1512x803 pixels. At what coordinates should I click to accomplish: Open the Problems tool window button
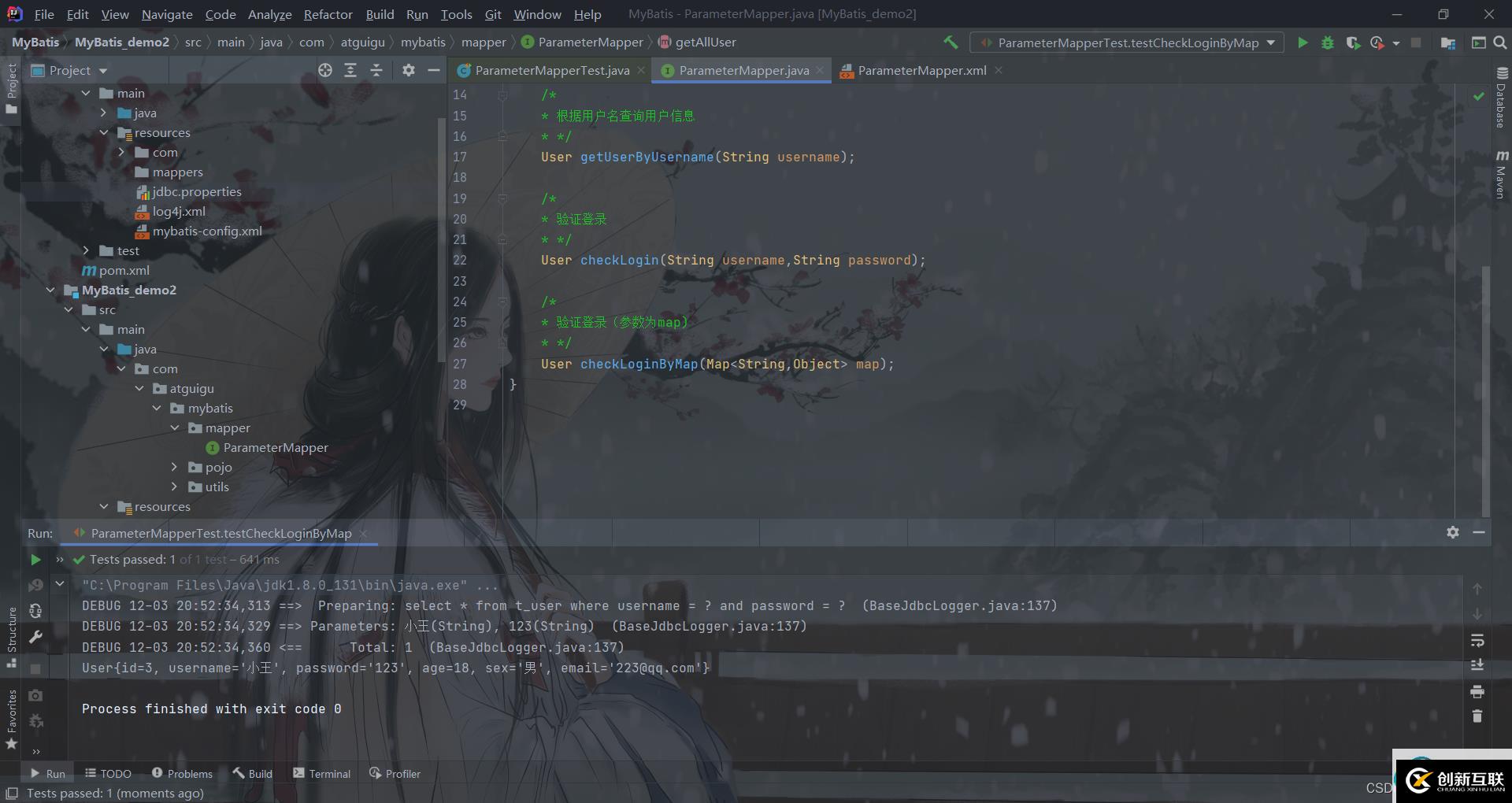182,774
